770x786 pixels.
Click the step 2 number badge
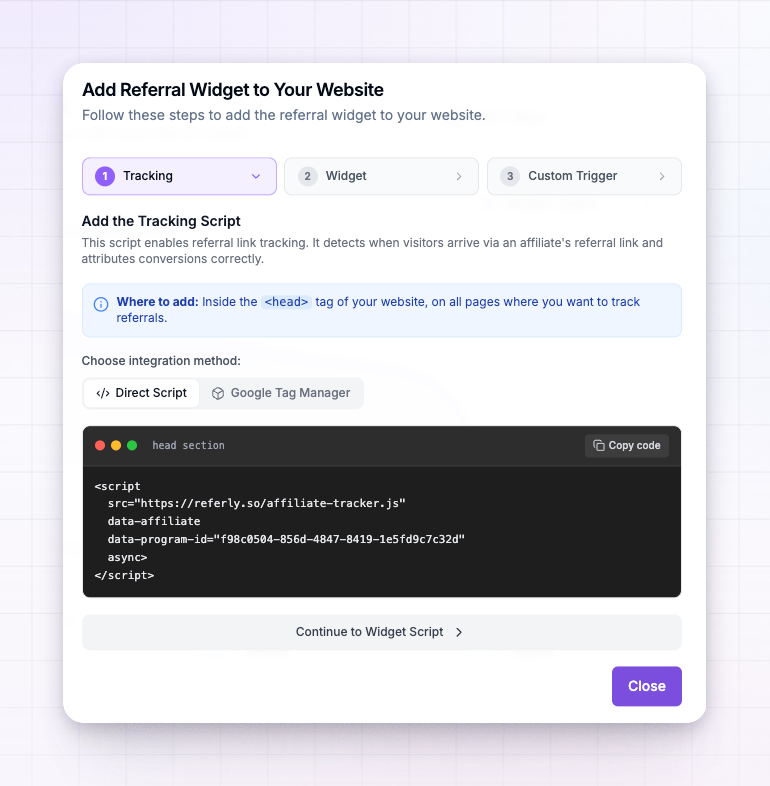307,176
